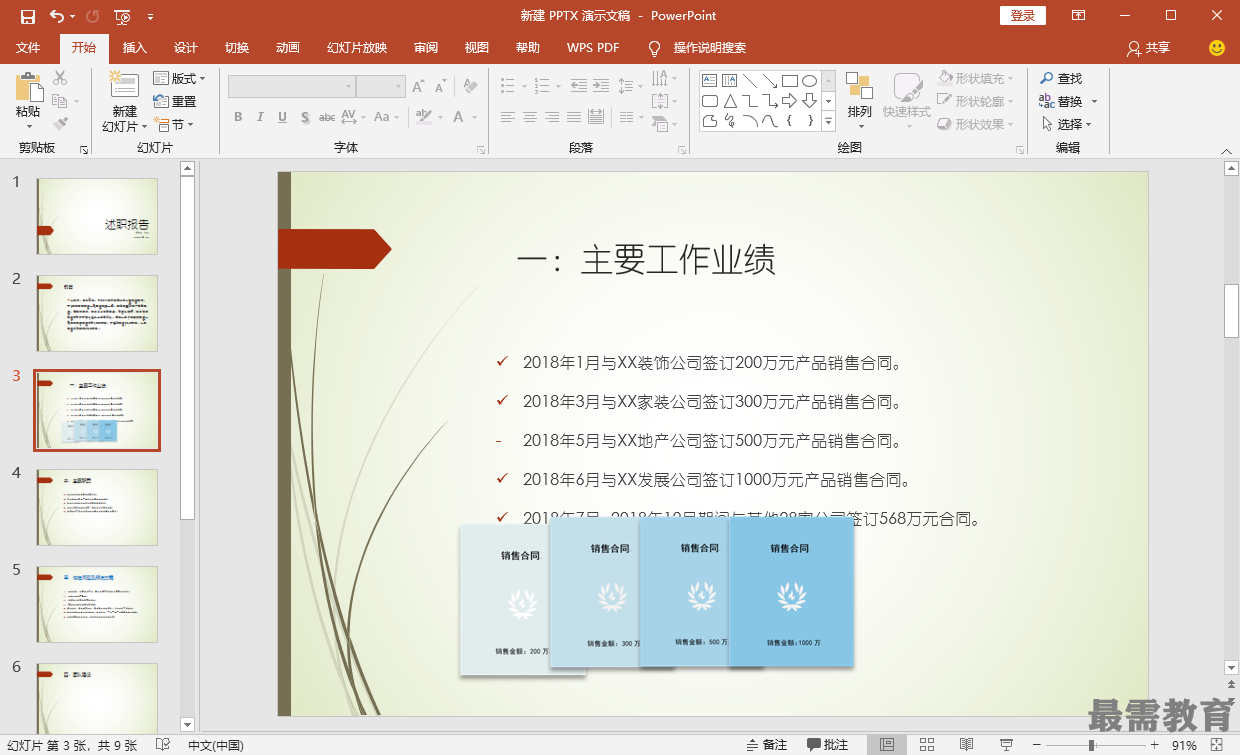Toggle Normal view in status bar
The width and height of the screenshot is (1240, 755).
click(887, 745)
